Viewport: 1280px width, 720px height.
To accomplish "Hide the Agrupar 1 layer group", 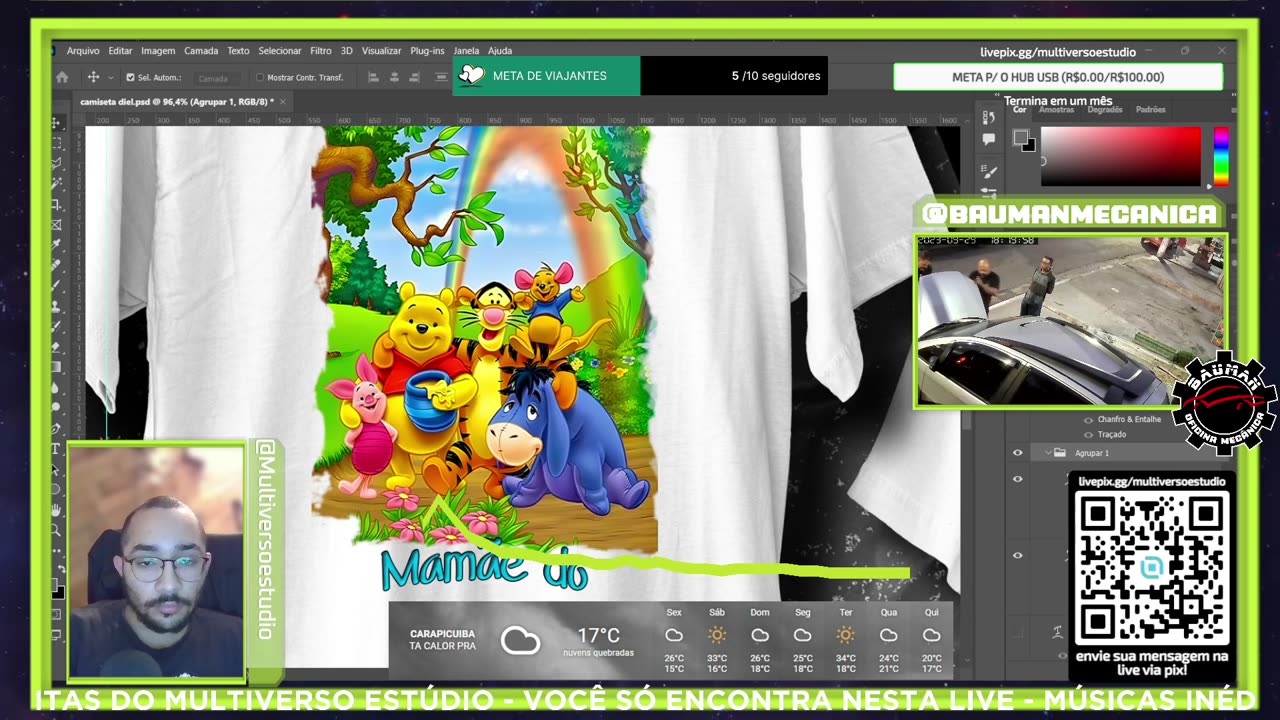I will tap(1017, 453).
